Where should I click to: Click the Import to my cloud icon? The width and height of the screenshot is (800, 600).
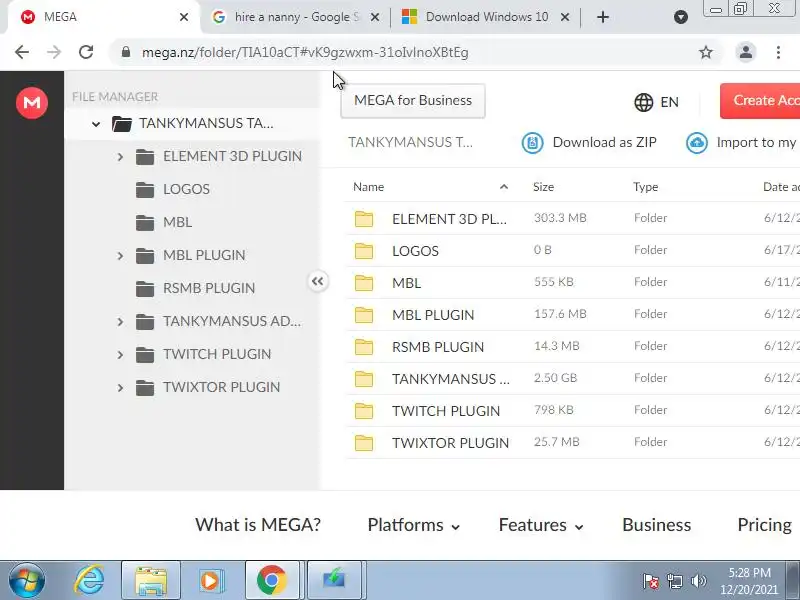[x=696, y=143]
